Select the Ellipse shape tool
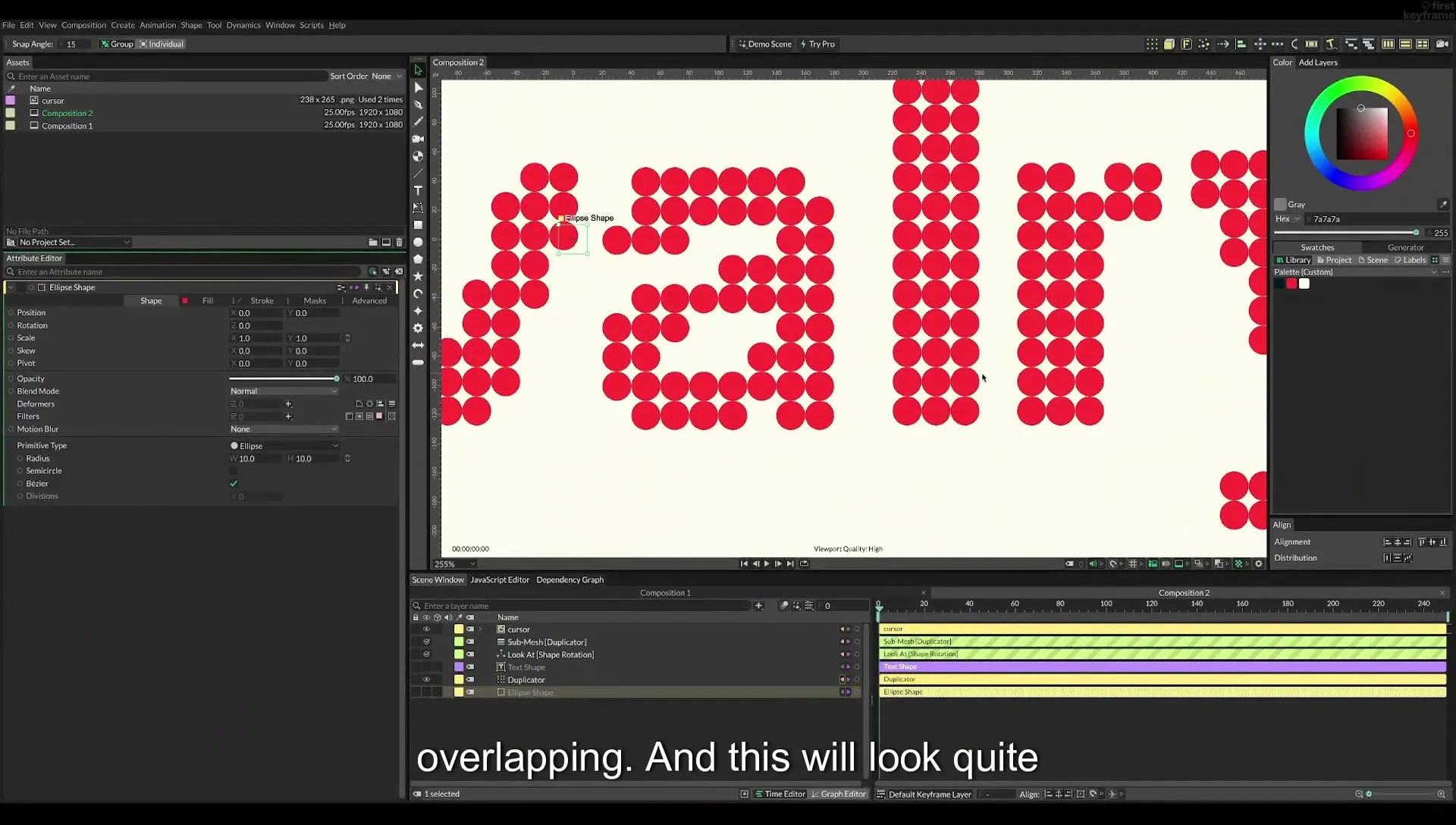 click(418, 243)
